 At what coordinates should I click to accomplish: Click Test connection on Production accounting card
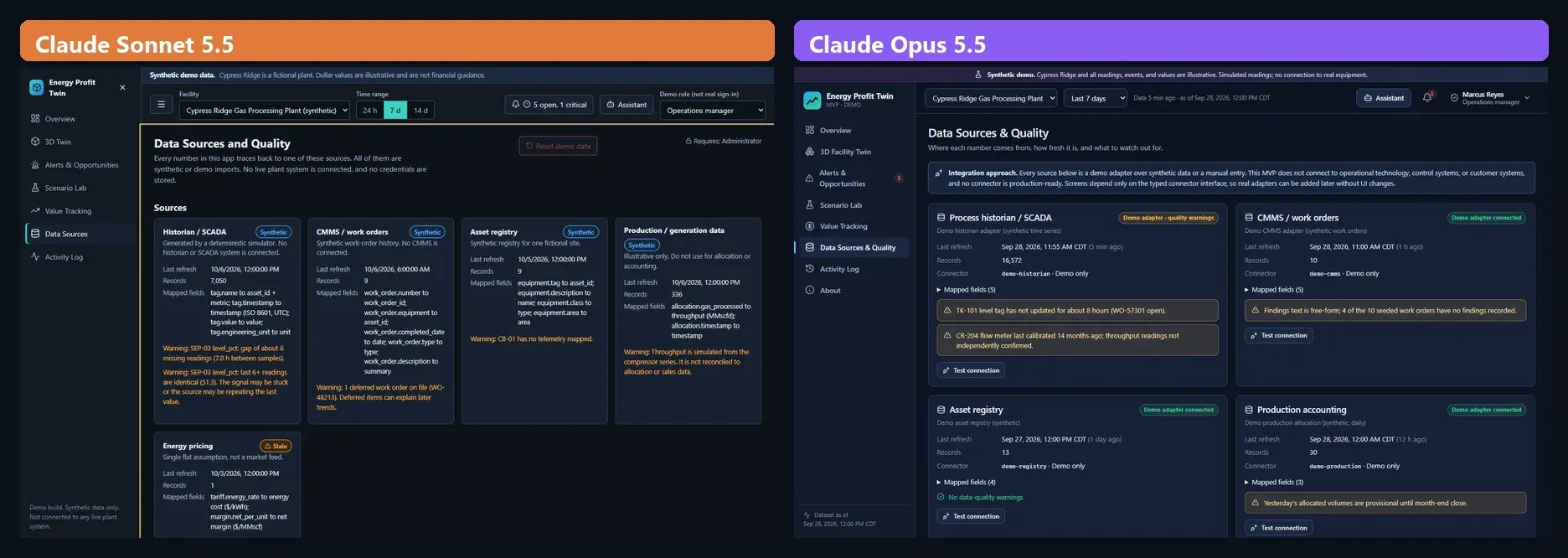tap(1278, 528)
